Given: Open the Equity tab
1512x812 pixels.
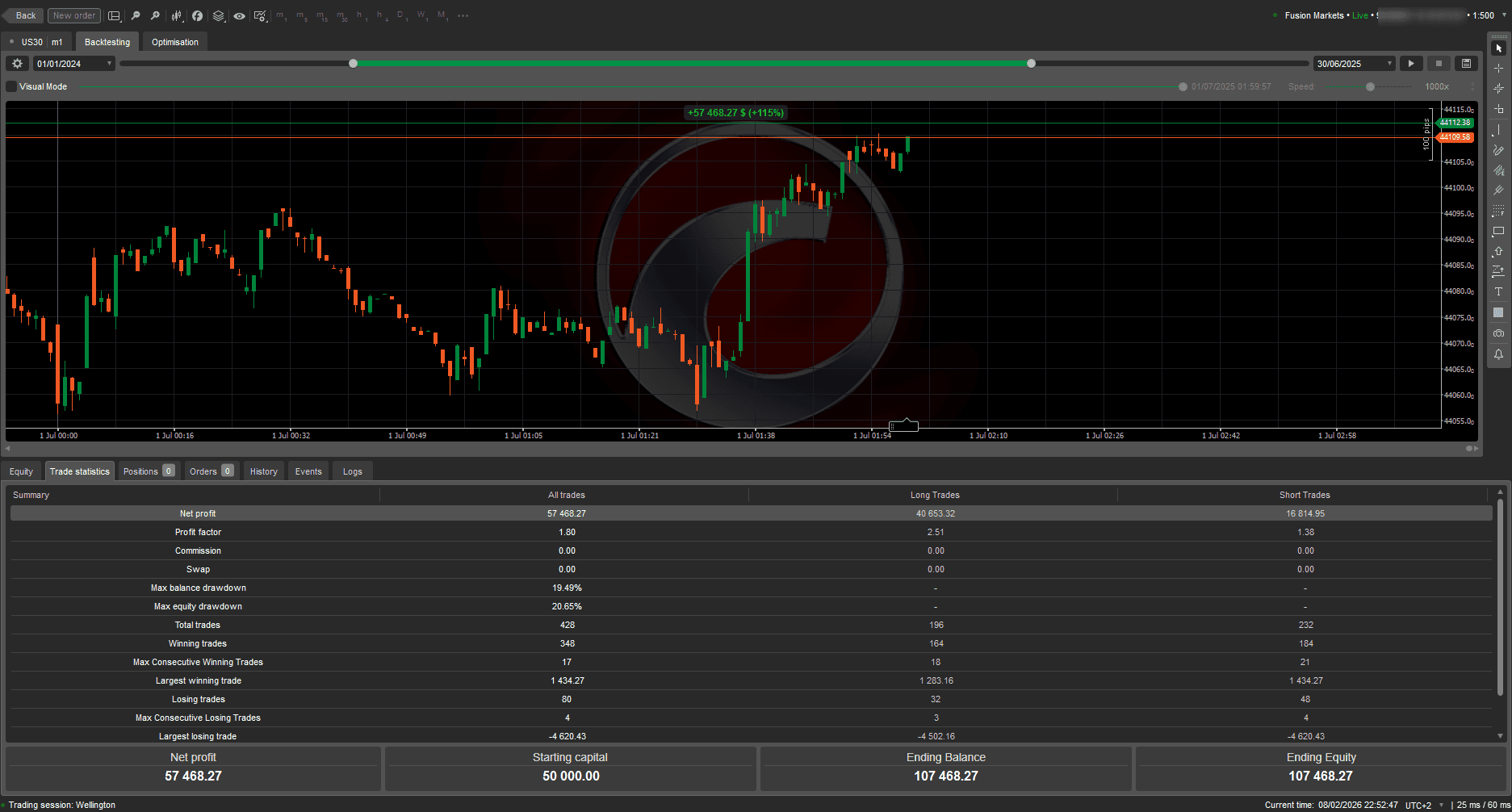Looking at the screenshot, I should coord(20,471).
